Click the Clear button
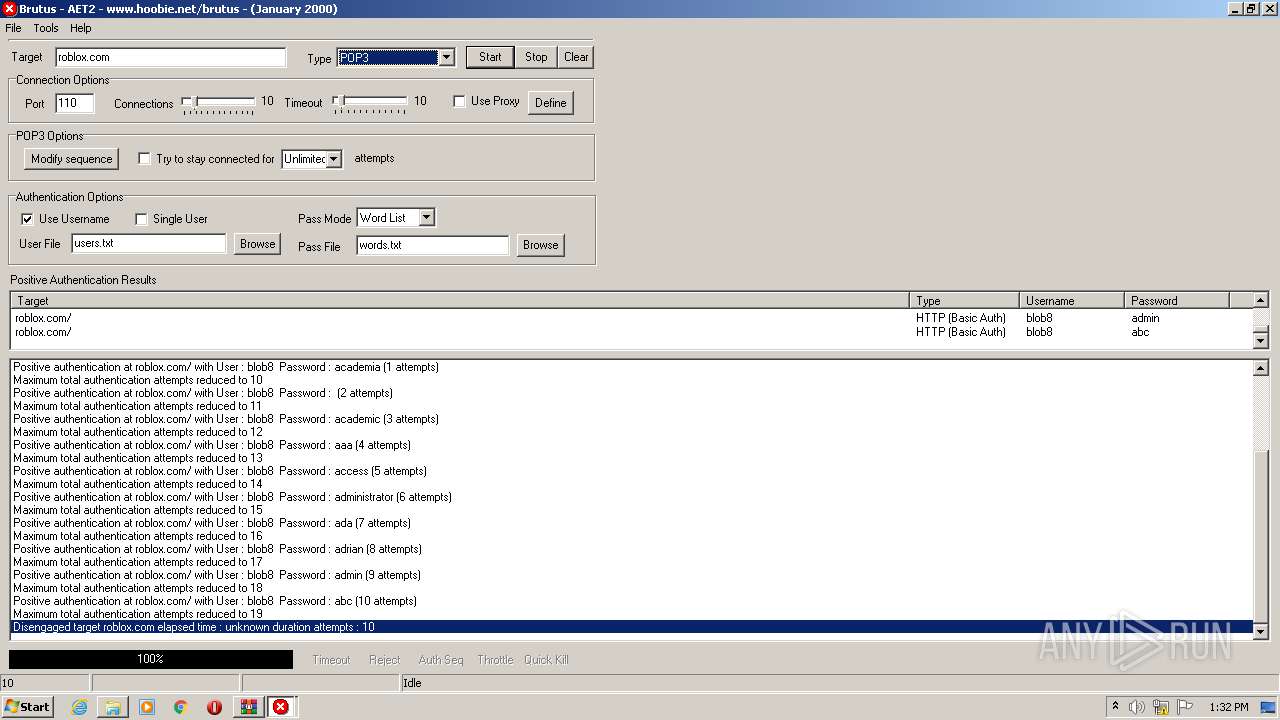 click(x=576, y=57)
